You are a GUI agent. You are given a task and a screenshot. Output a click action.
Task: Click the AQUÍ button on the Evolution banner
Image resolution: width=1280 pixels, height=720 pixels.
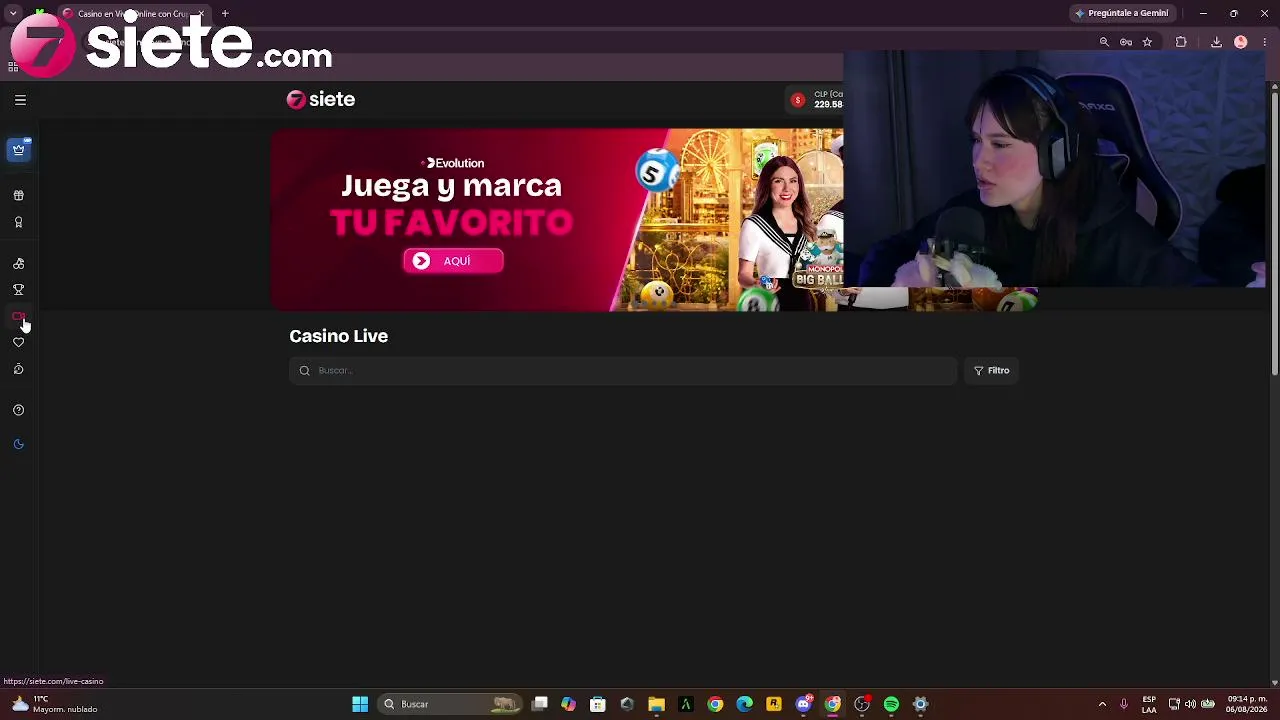point(453,261)
